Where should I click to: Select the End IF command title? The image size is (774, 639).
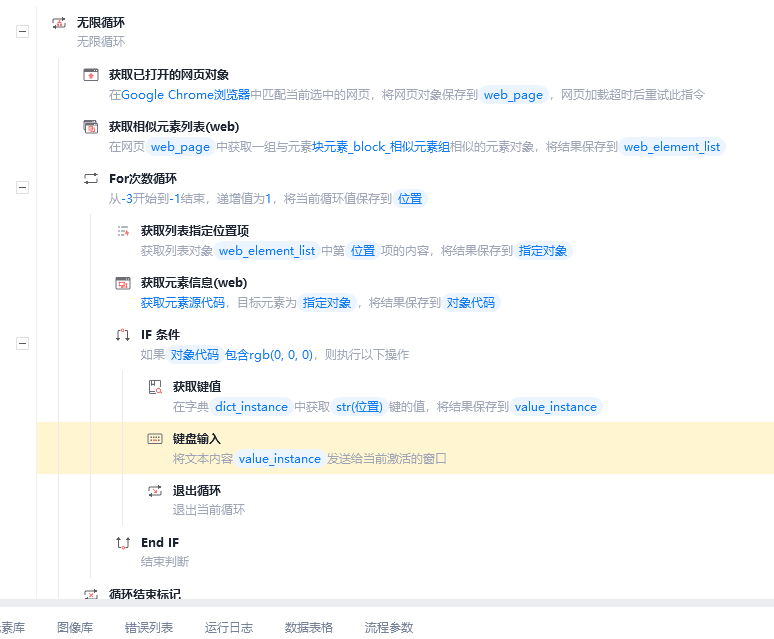[160, 543]
